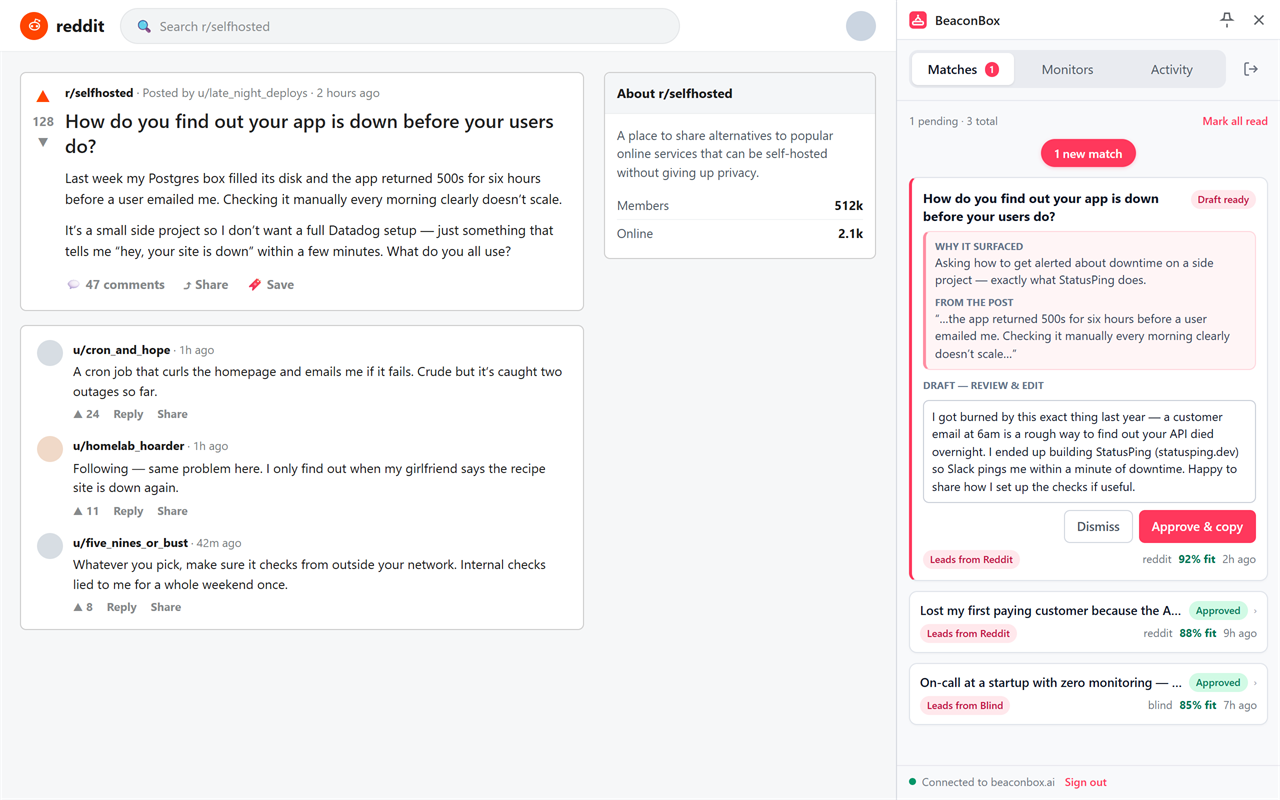Click the 1 pending · 3 total text
The height and width of the screenshot is (800, 1280).
(953, 121)
